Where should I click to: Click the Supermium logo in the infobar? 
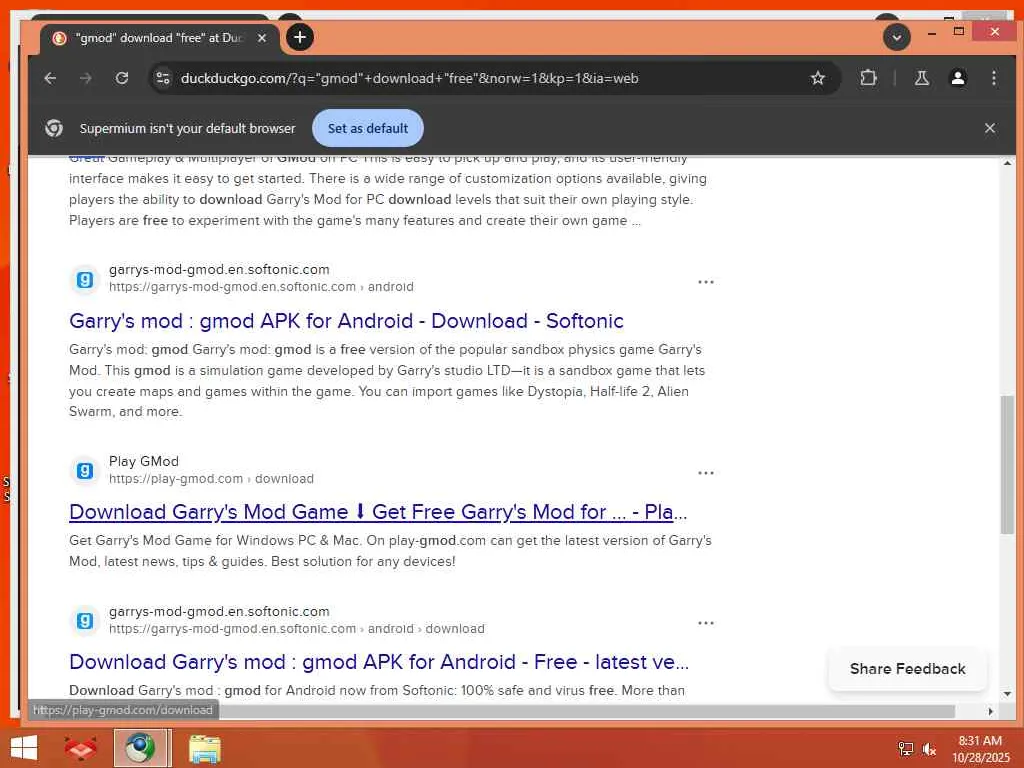(x=54, y=128)
